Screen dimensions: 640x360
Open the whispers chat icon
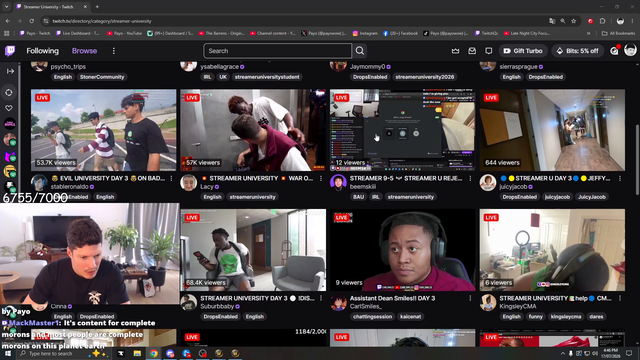(489, 51)
